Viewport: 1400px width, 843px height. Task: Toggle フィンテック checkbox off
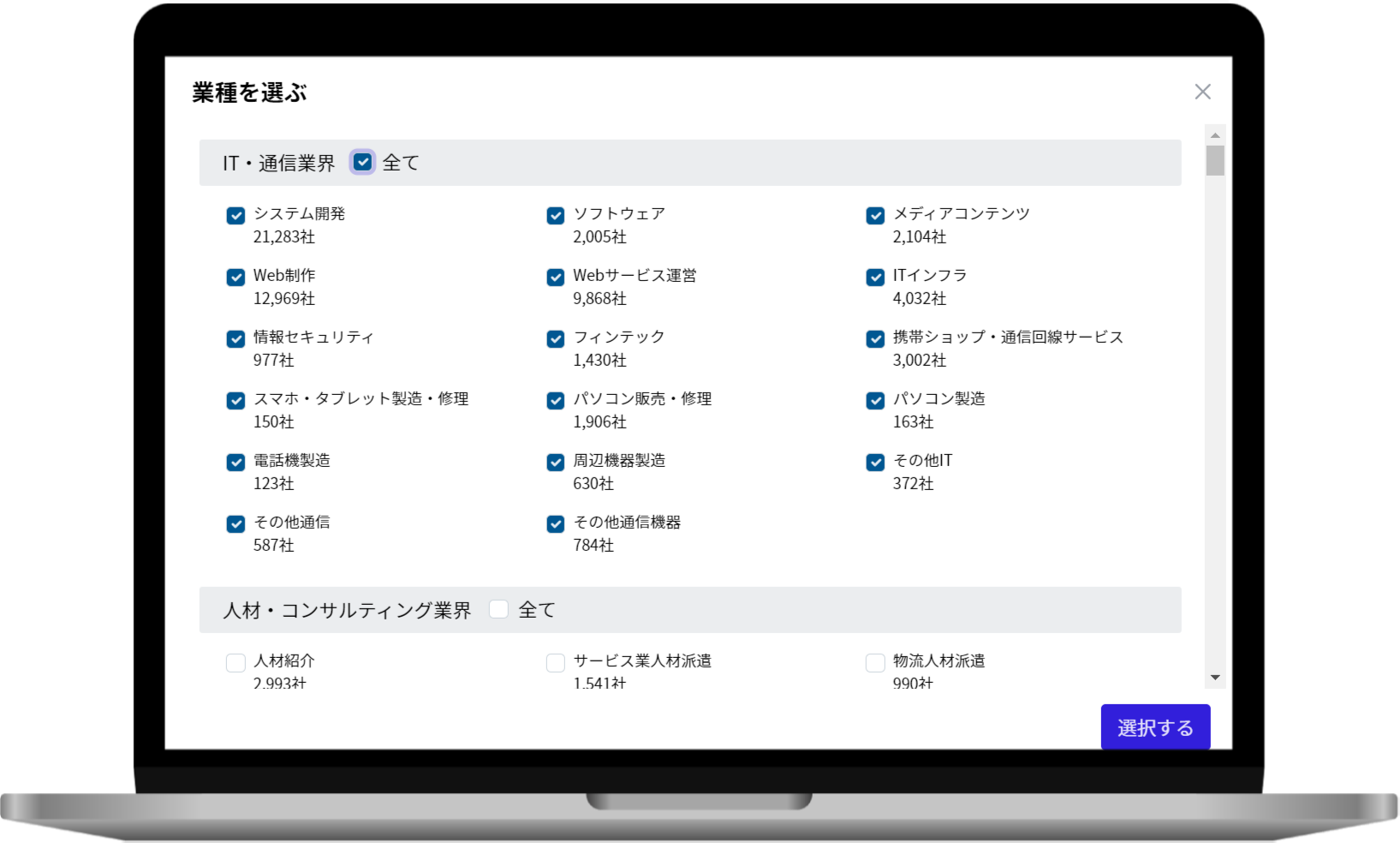pos(556,339)
